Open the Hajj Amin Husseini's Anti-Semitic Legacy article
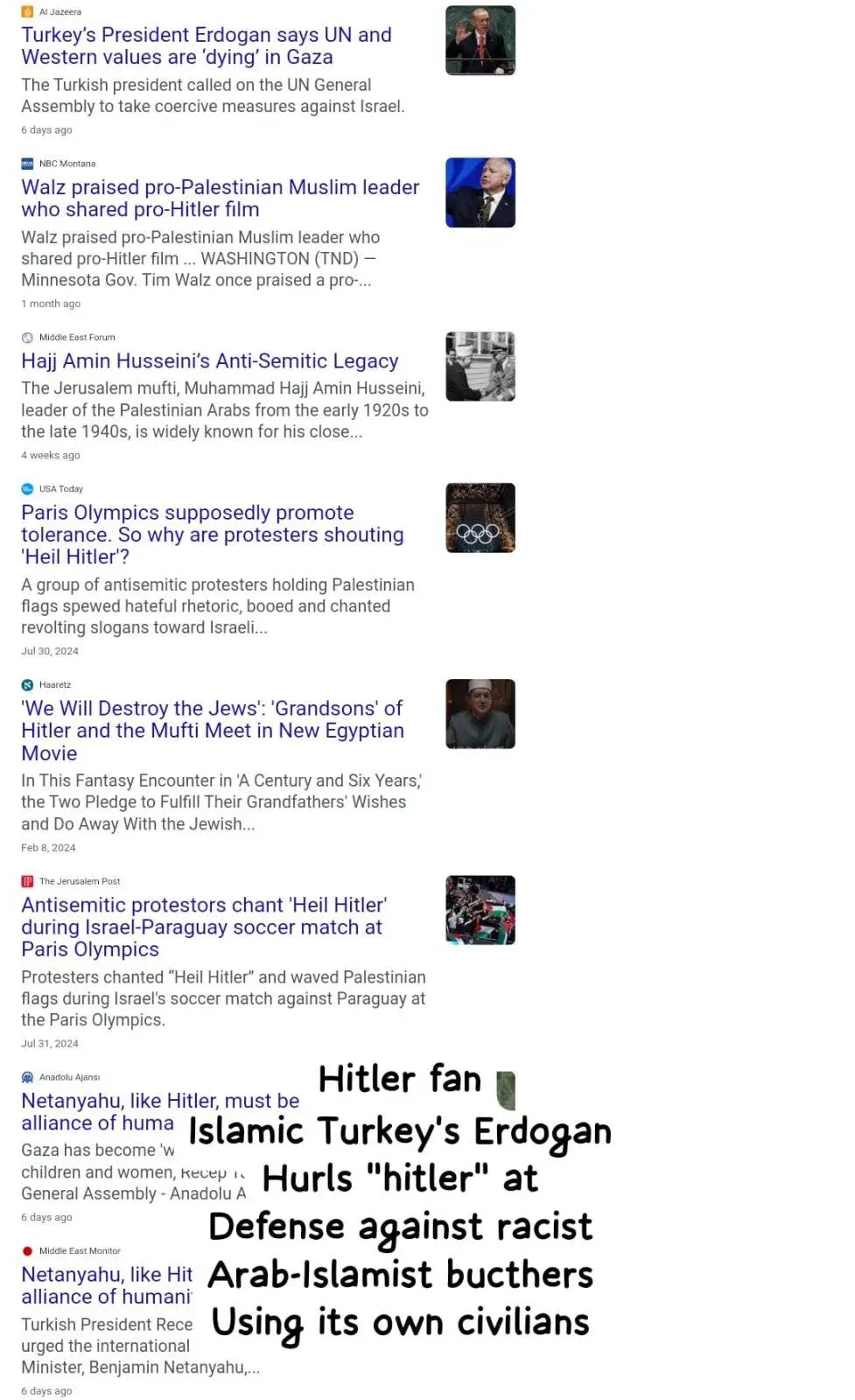Image resolution: width=855 pixels, height=1400 pixels. click(x=210, y=360)
